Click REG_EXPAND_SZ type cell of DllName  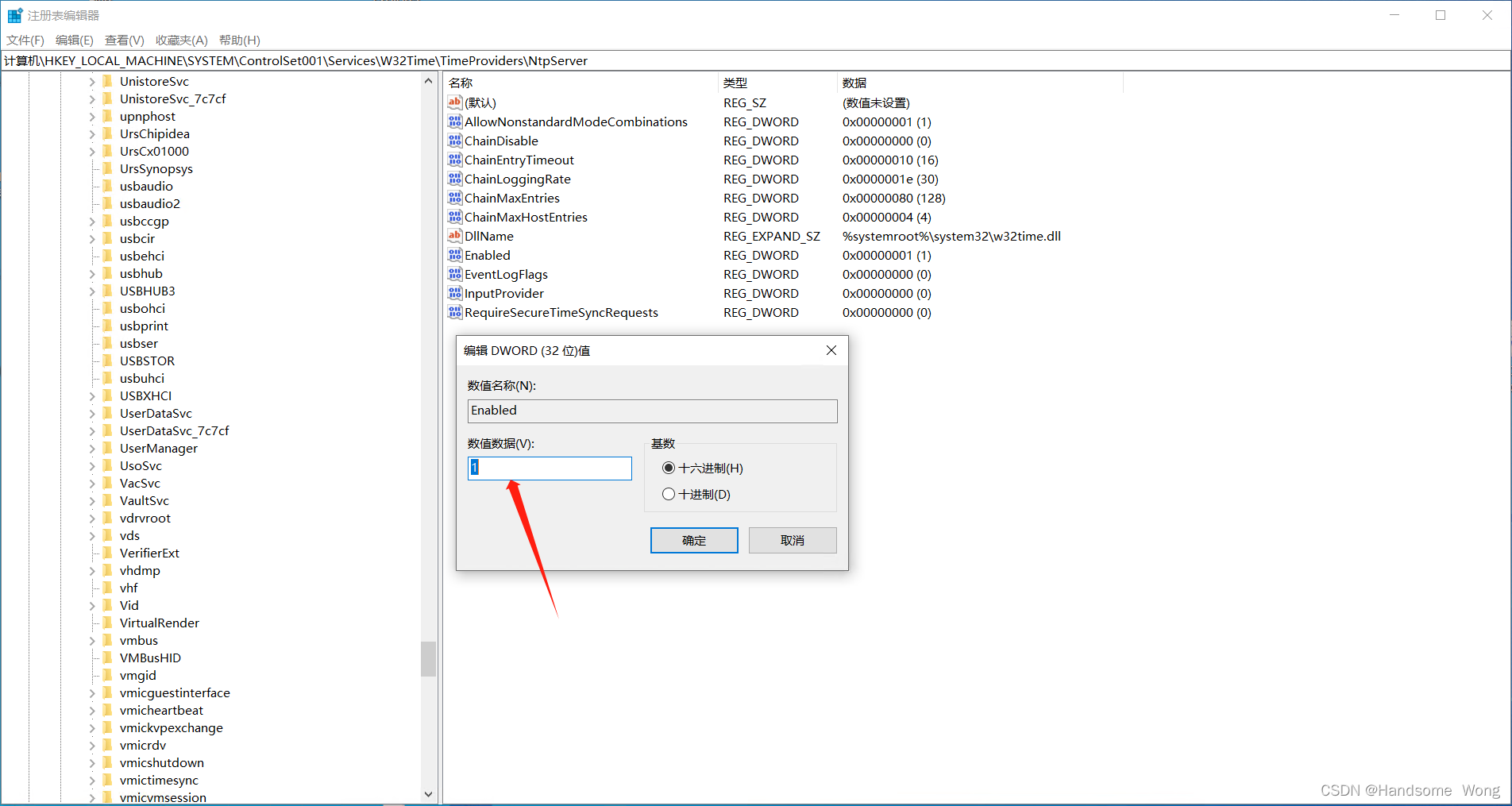pyautogui.click(x=772, y=236)
